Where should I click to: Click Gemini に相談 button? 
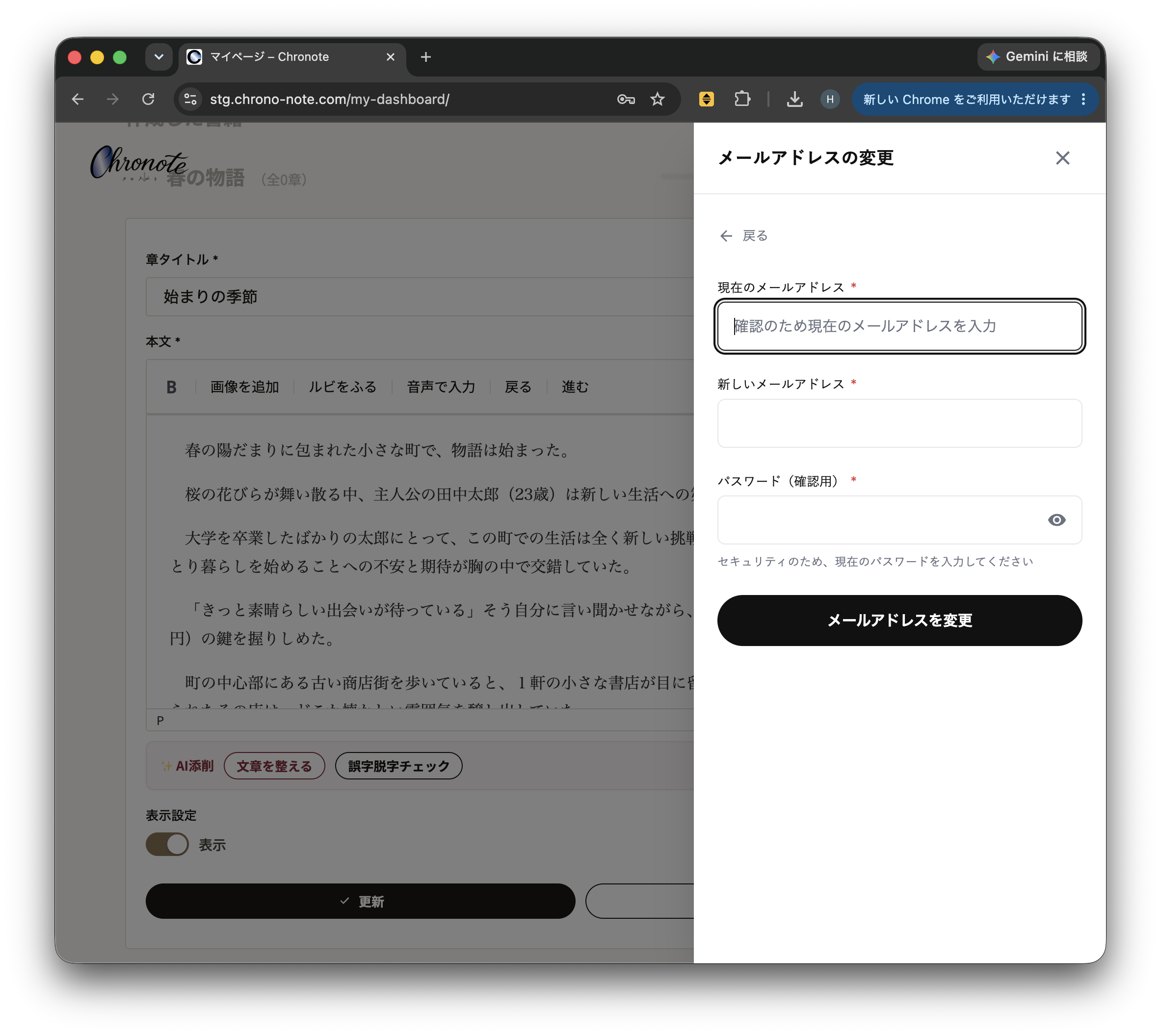click(1038, 56)
